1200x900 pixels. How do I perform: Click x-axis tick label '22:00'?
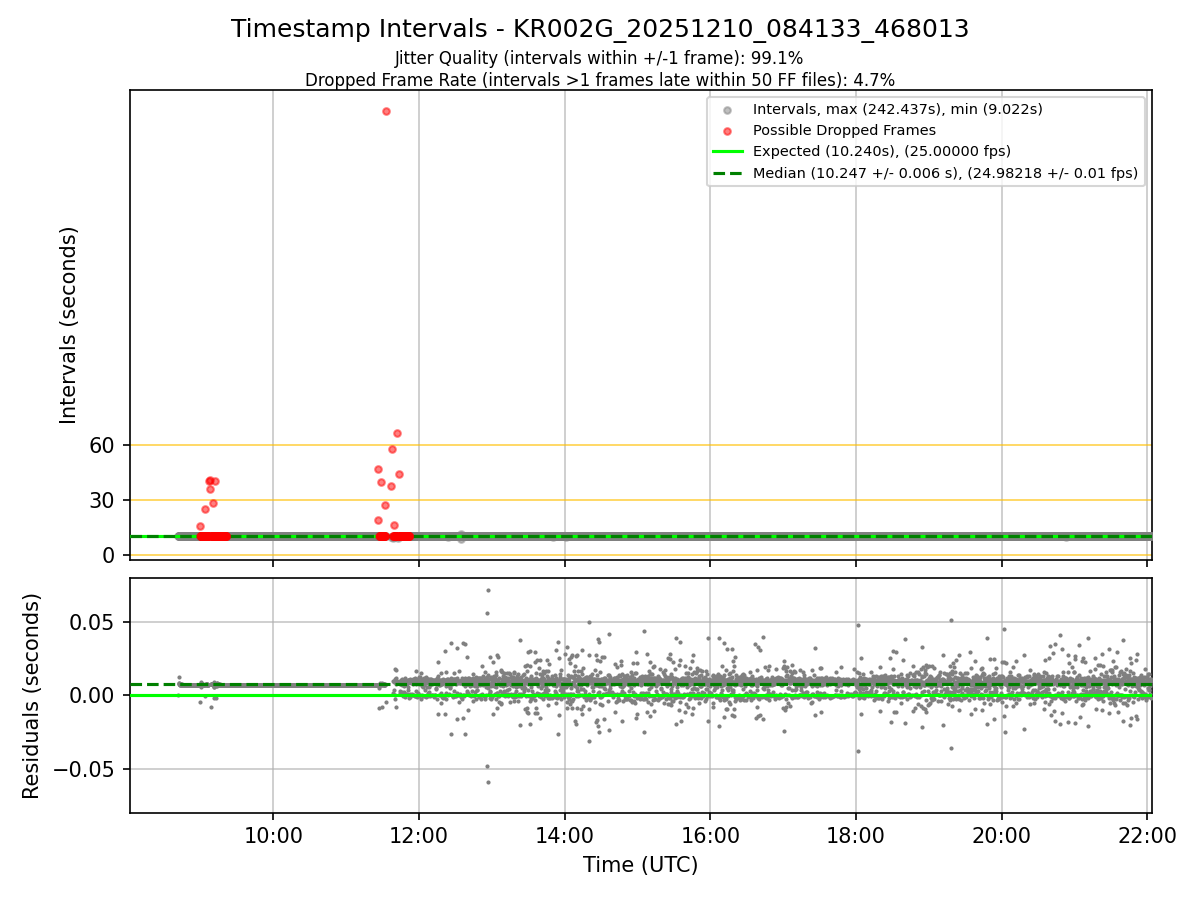click(x=1147, y=835)
